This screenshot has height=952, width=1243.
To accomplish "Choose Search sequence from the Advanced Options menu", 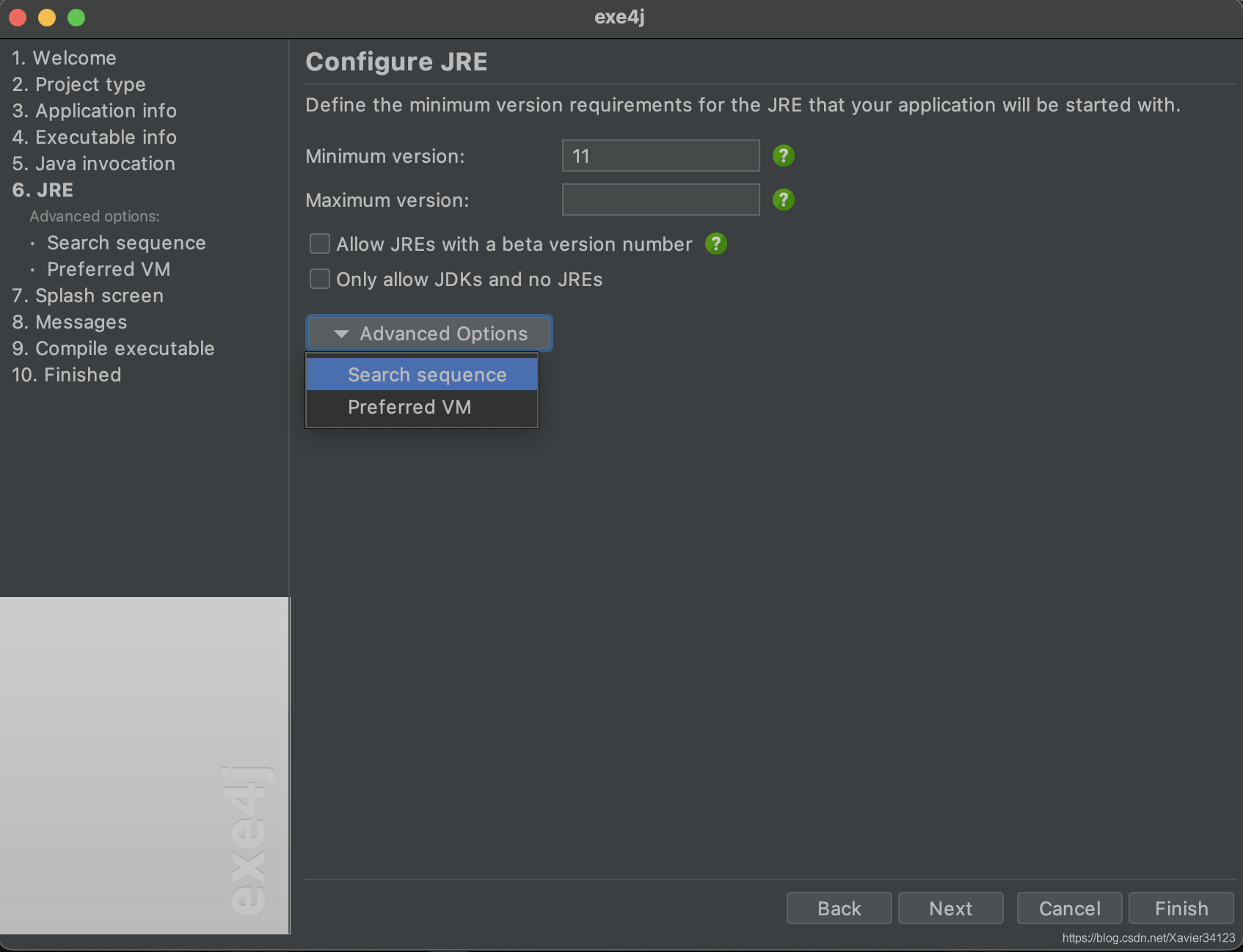I will click(422, 374).
